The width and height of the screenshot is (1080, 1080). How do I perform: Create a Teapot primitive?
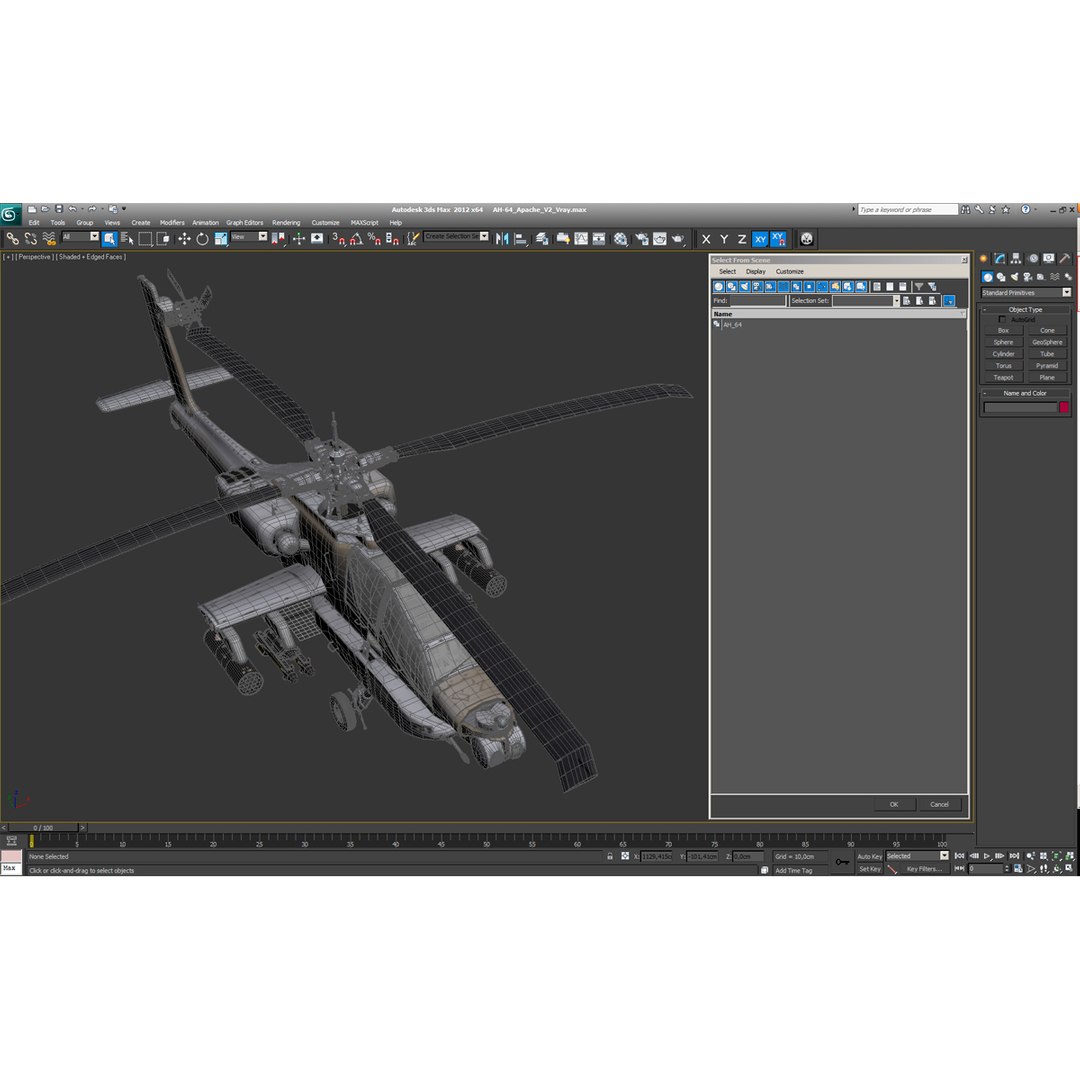(x=1003, y=377)
